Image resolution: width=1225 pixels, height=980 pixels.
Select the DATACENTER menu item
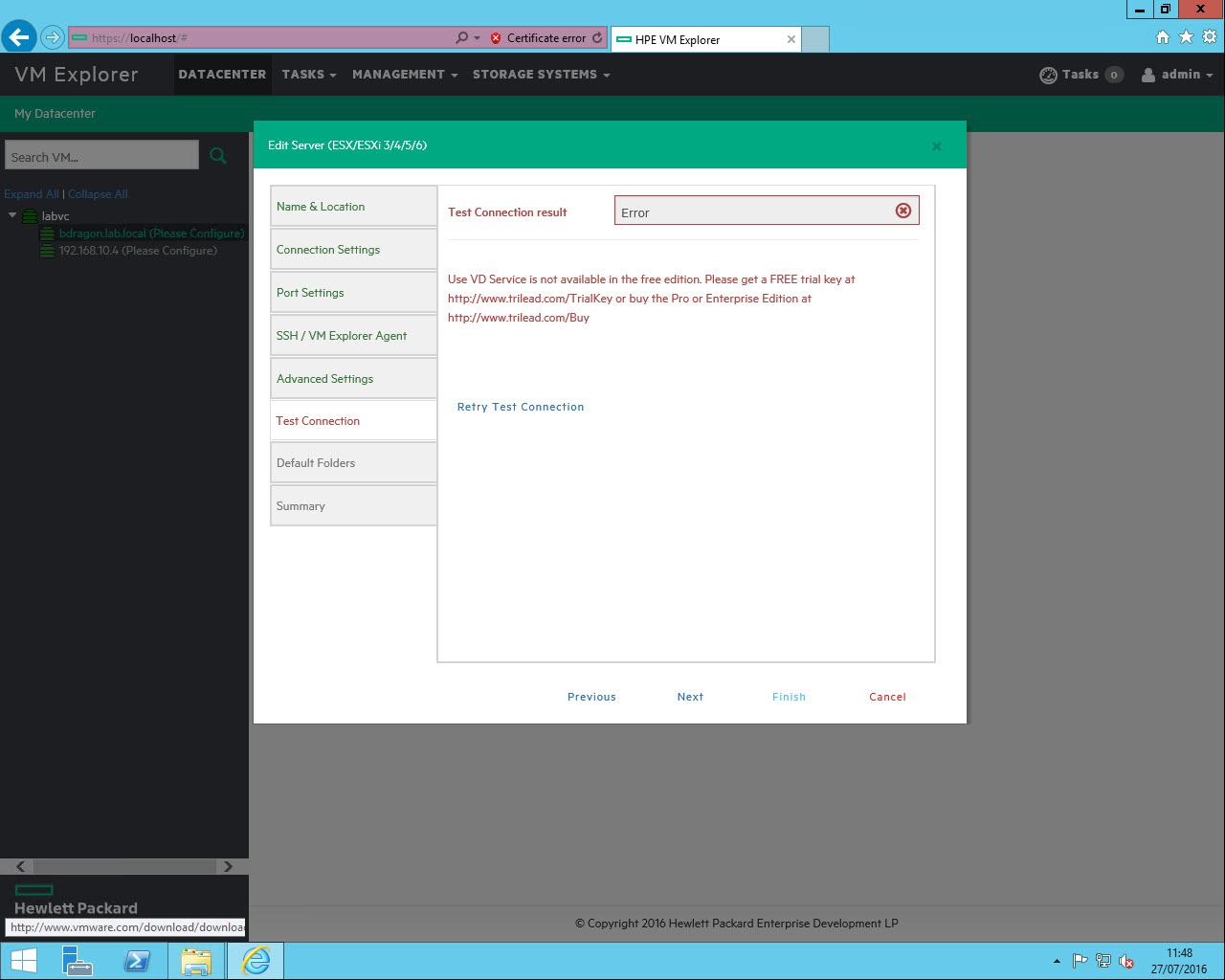pos(222,74)
